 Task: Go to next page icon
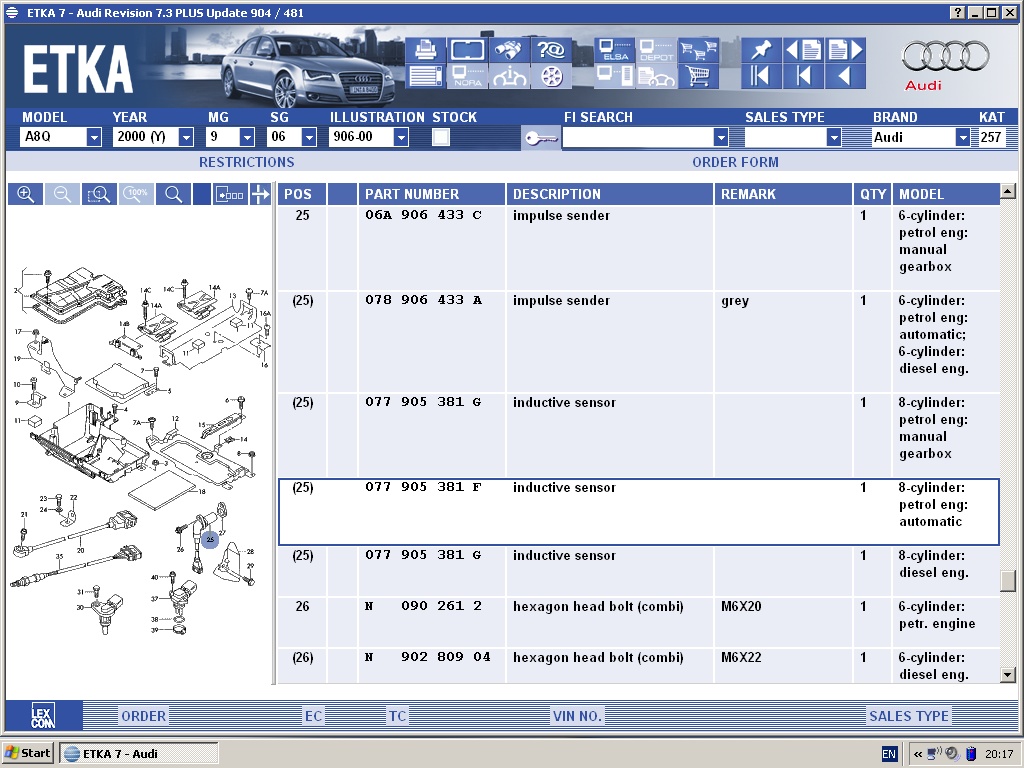pyautogui.click(x=845, y=50)
